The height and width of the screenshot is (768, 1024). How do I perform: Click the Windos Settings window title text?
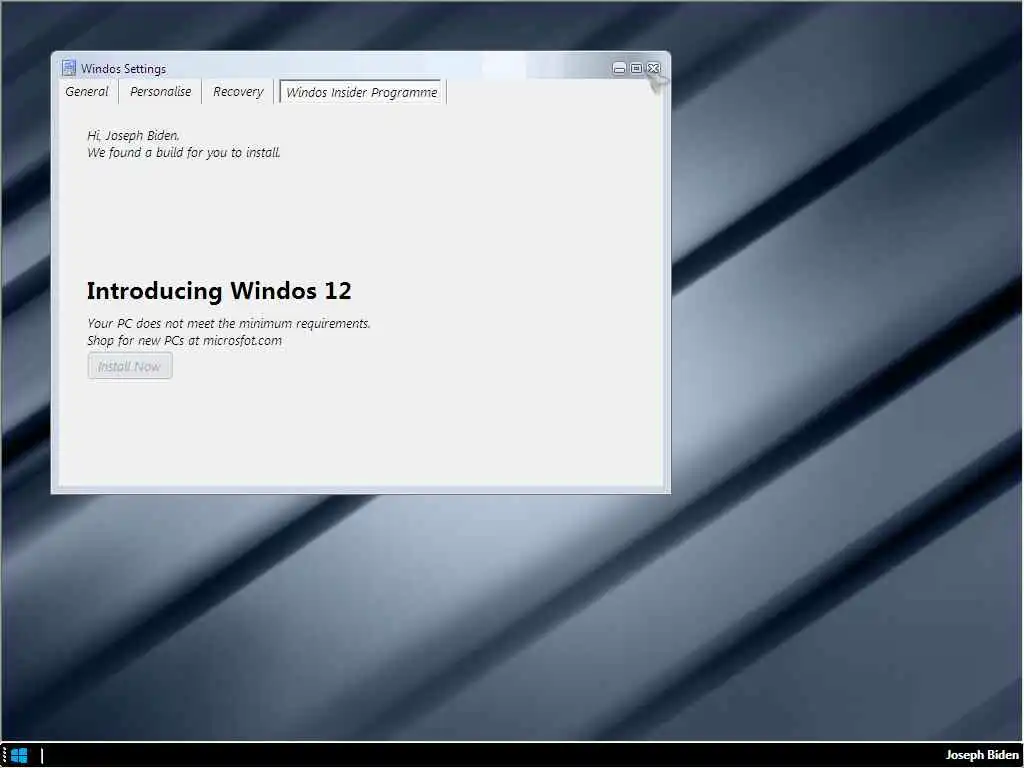pos(123,69)
